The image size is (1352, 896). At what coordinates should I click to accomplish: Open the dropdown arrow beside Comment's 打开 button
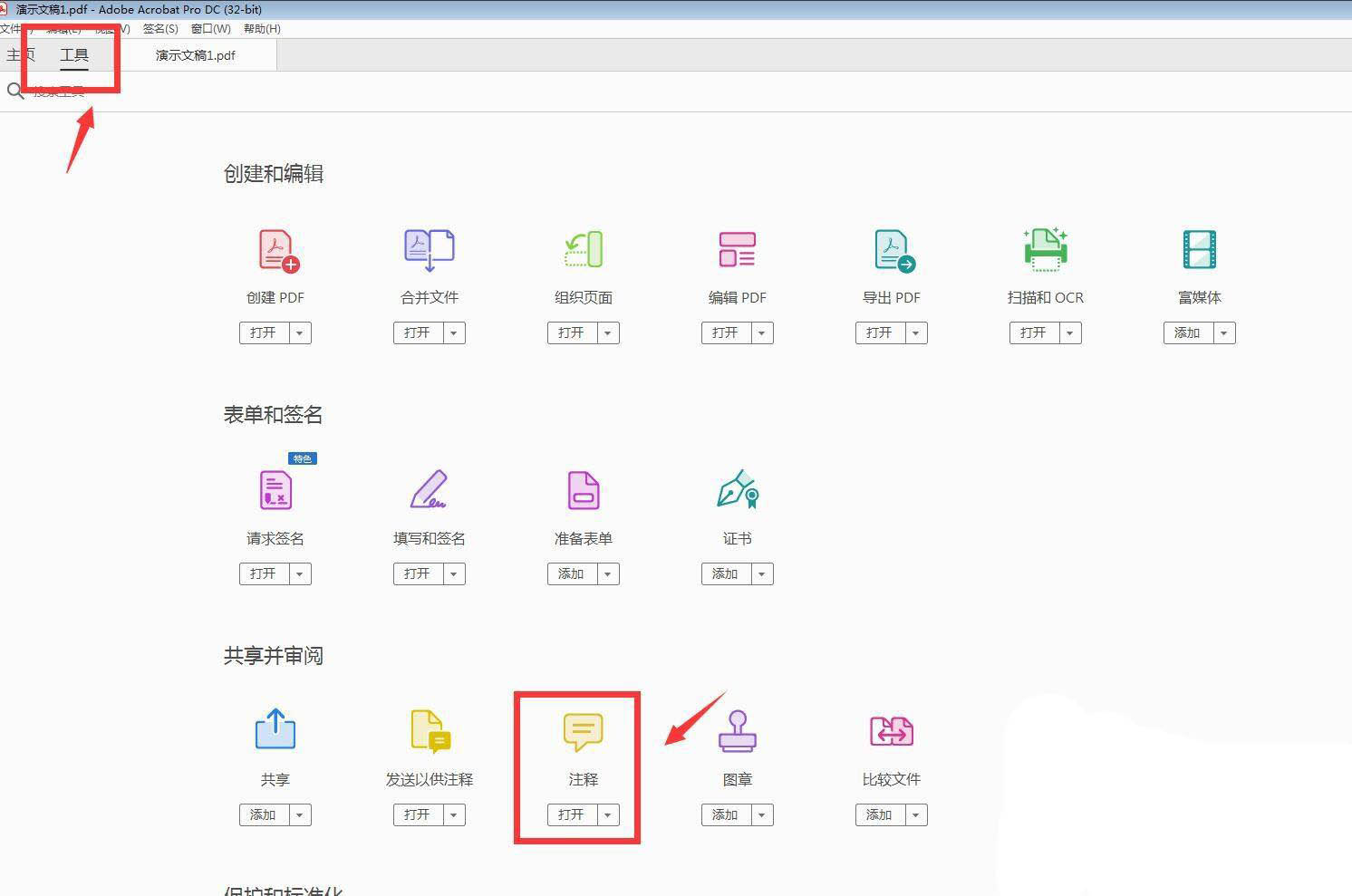point(608,815)
